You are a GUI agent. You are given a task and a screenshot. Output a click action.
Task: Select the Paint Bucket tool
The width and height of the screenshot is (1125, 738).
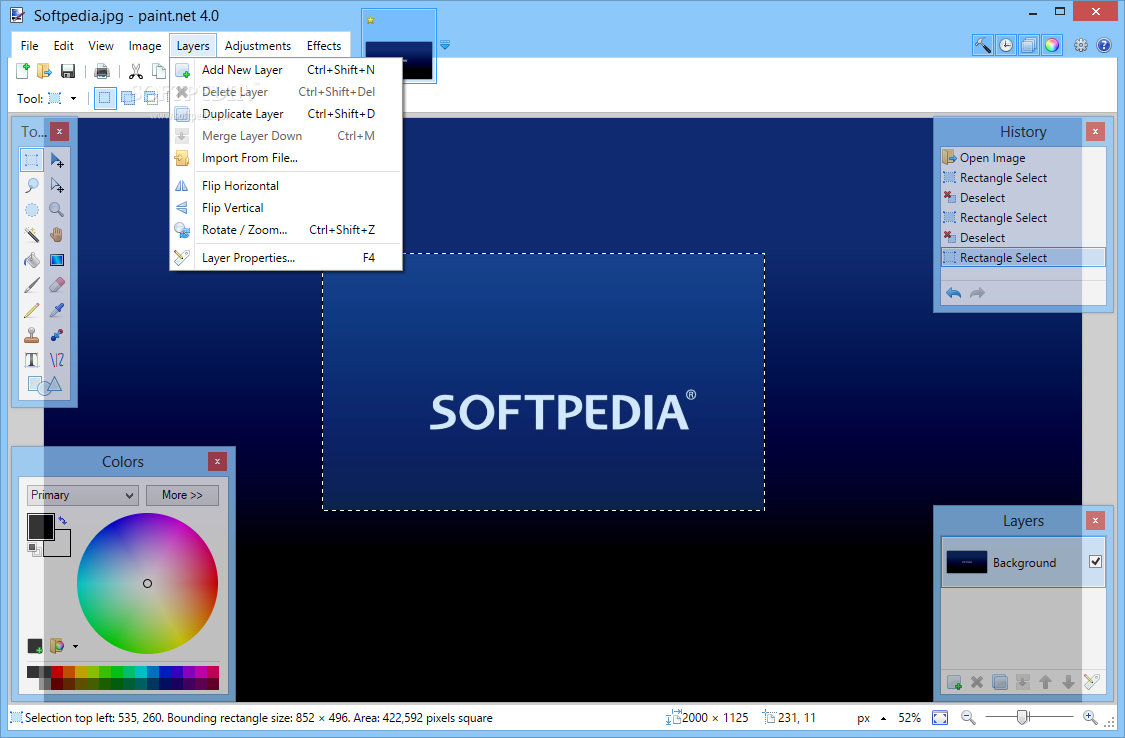(x=32, y=260)
